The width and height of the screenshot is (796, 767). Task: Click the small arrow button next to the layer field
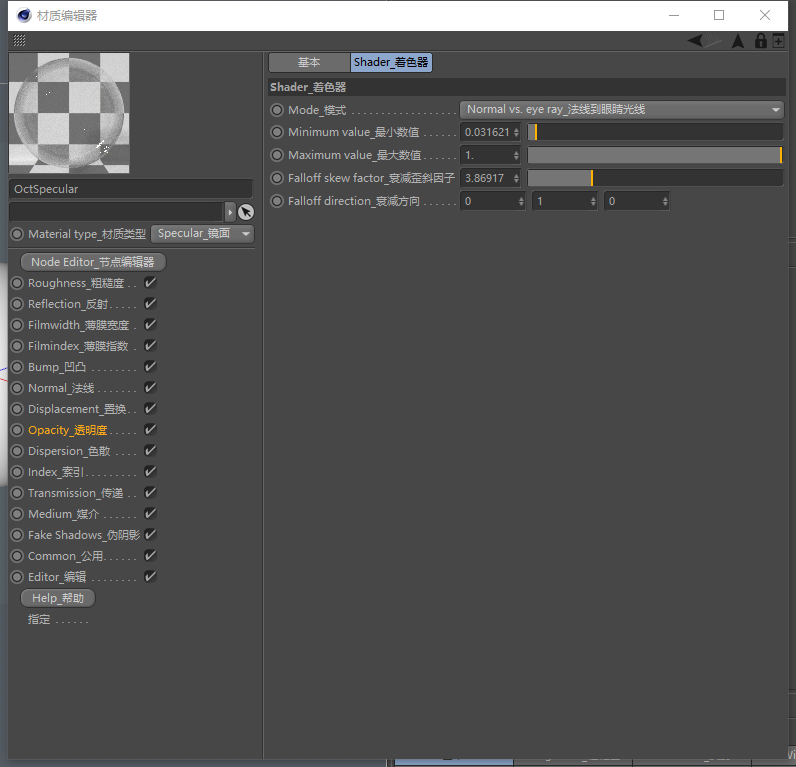(x=231, y=212)
